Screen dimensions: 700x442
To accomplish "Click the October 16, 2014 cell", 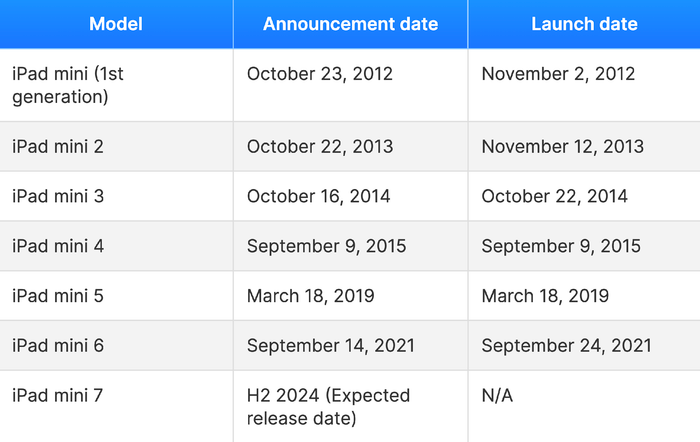I will pos(319,196).
